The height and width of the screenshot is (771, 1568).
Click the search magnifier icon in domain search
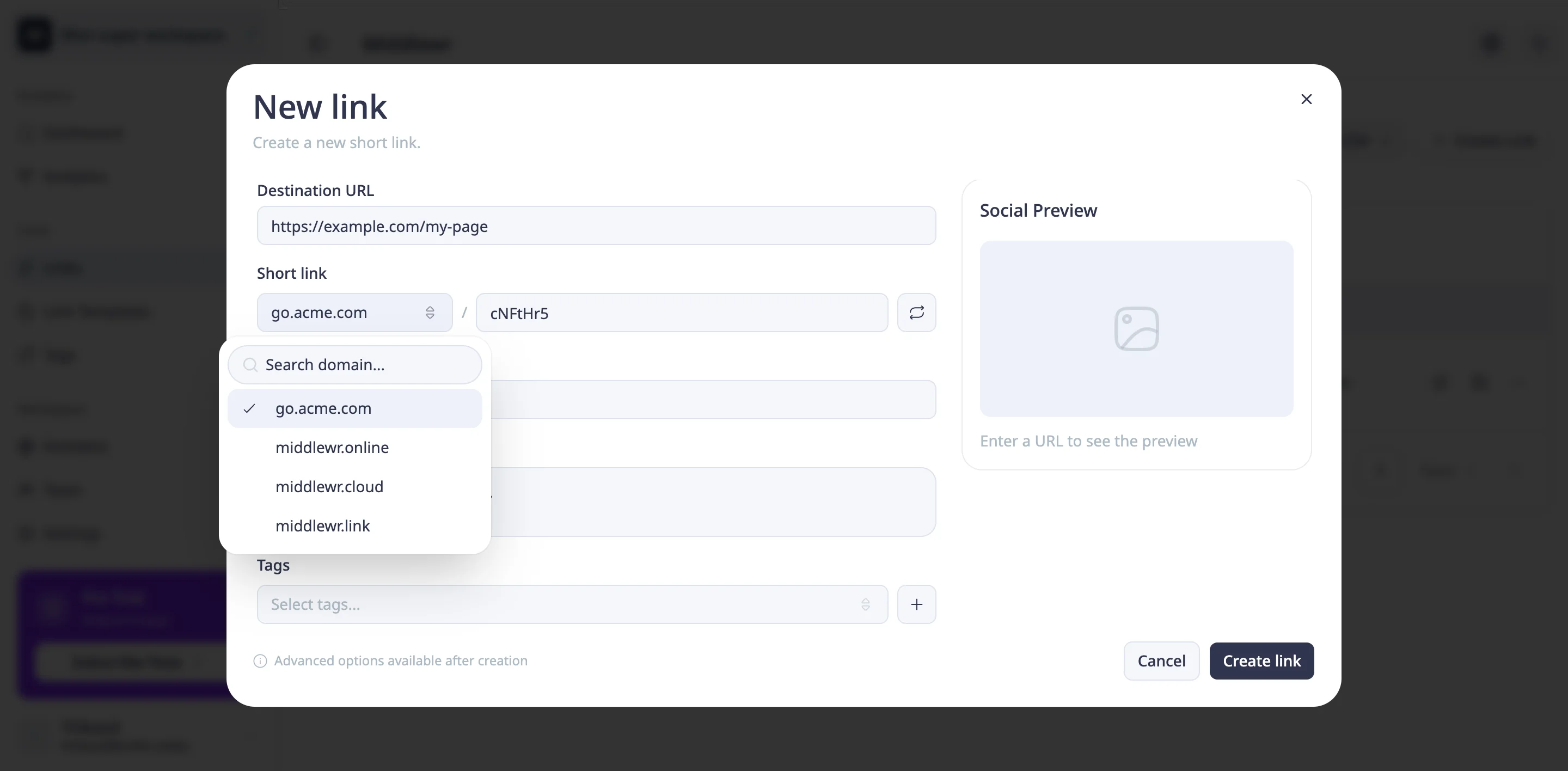(x=250, y=365)
